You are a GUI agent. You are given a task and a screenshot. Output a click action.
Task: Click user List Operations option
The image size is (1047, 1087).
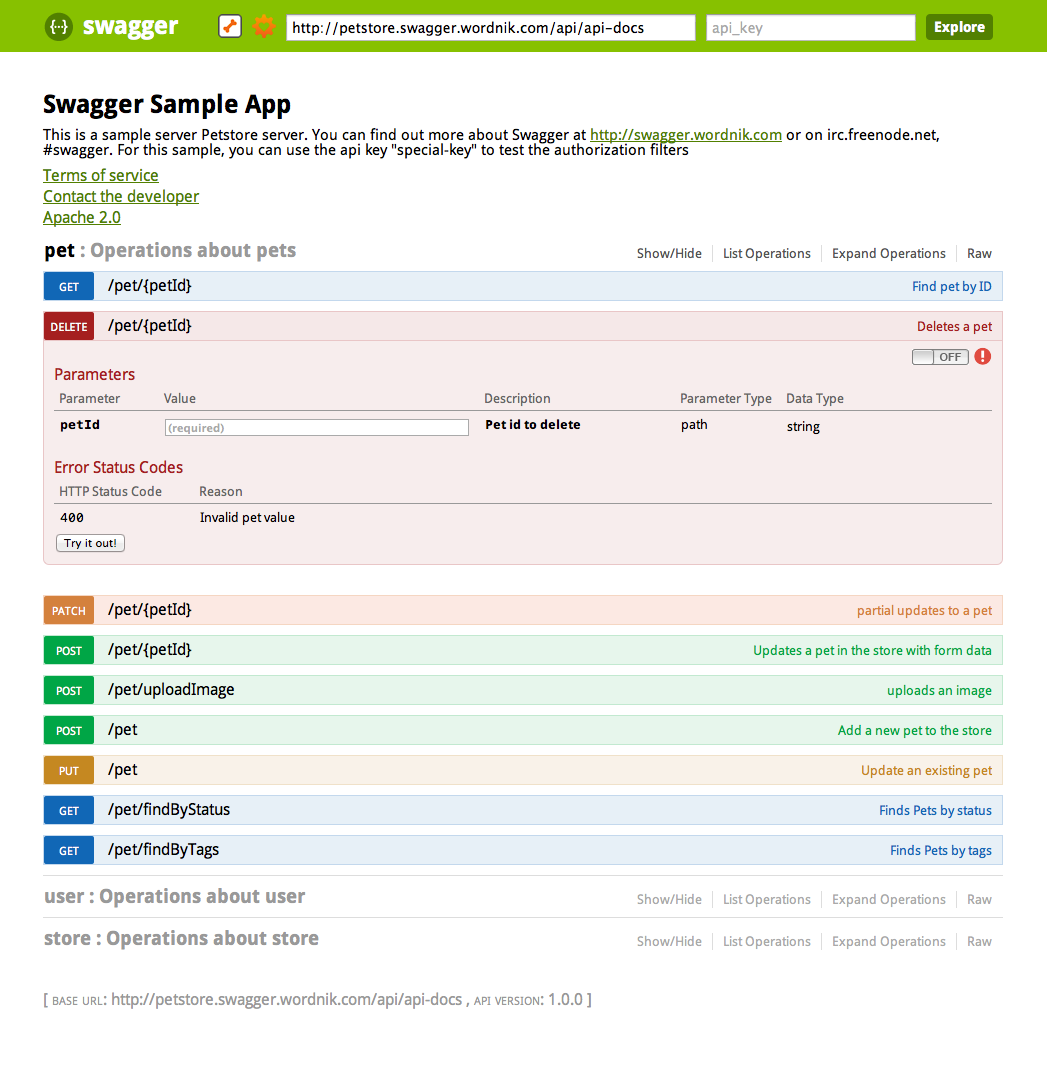[x=766, y=900]
